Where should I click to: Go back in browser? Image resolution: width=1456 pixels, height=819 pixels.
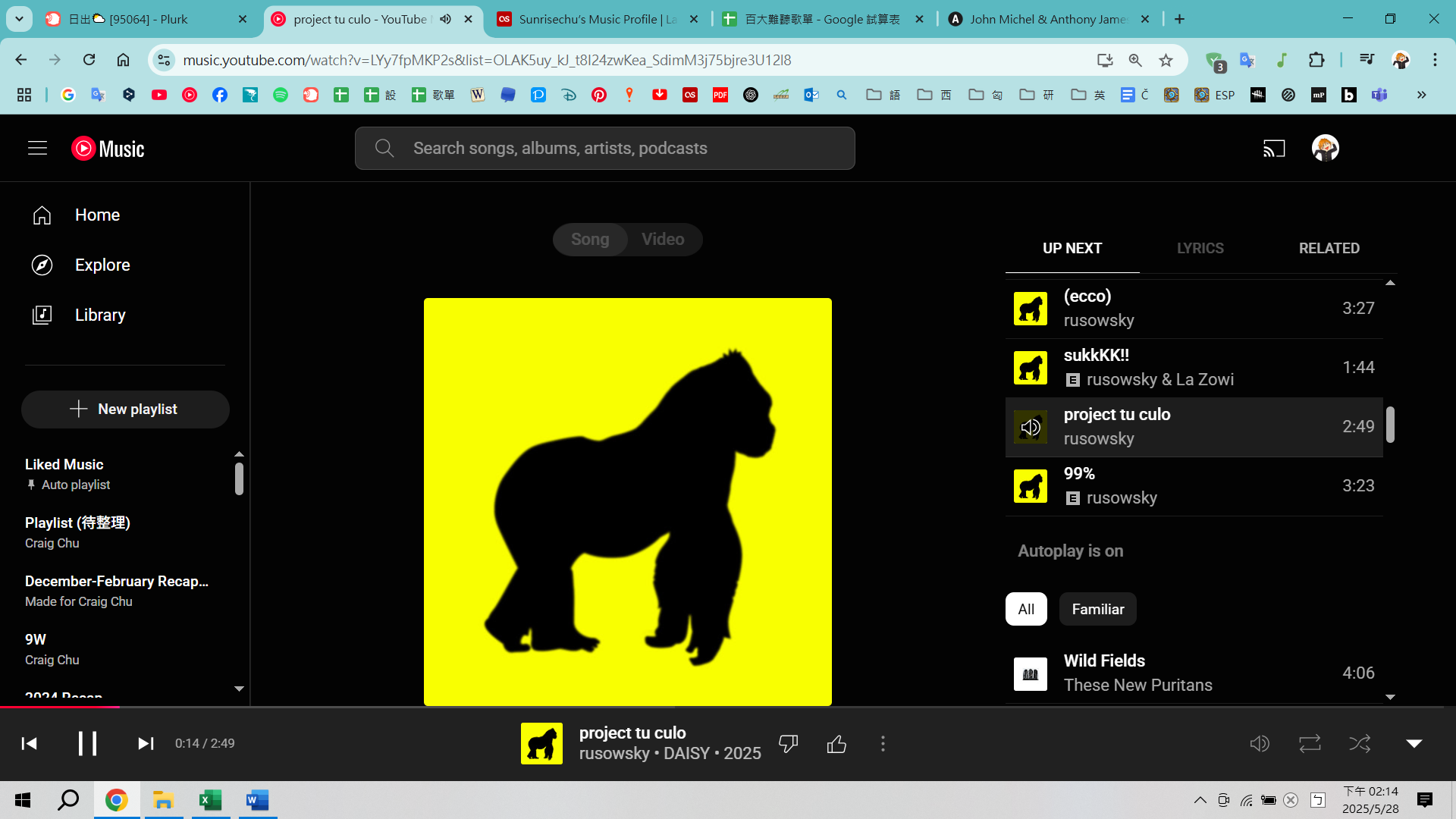point(21,60)
